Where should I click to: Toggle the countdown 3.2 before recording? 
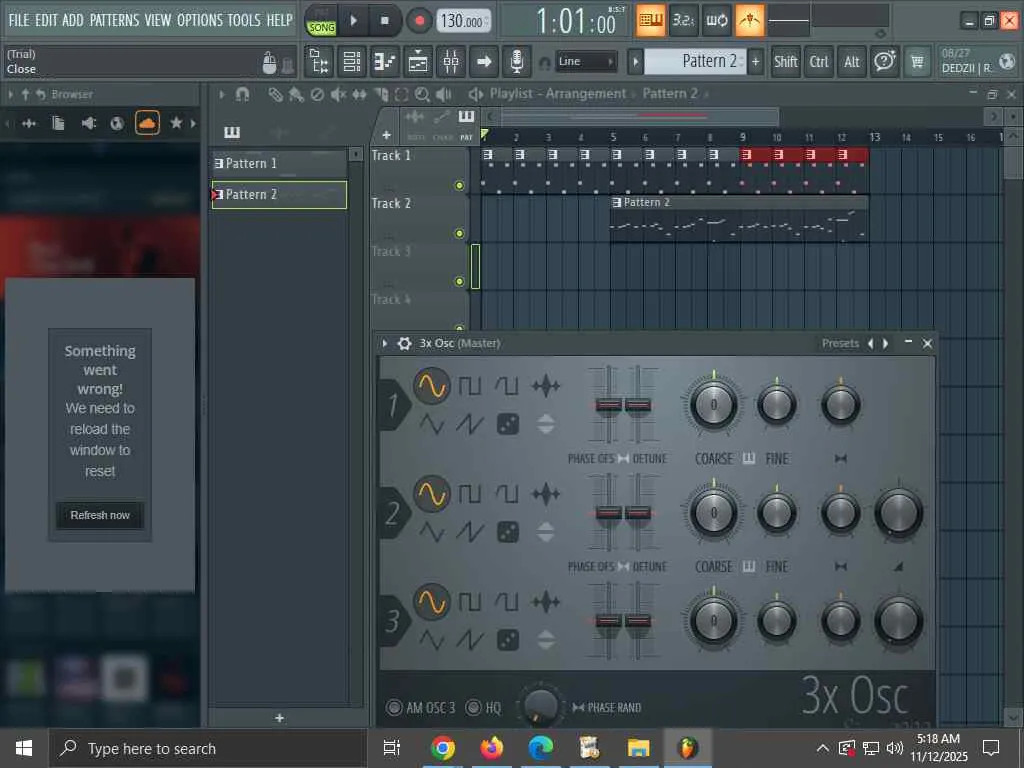tap(683, 21)
